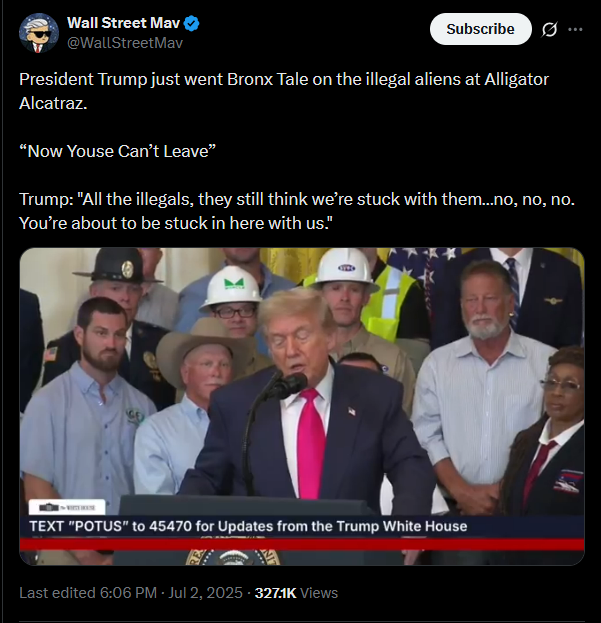Click the White House logo watermark in video
Image resolution: width=601 pixels, height=623 pixels.
click(x=67, y=507)
